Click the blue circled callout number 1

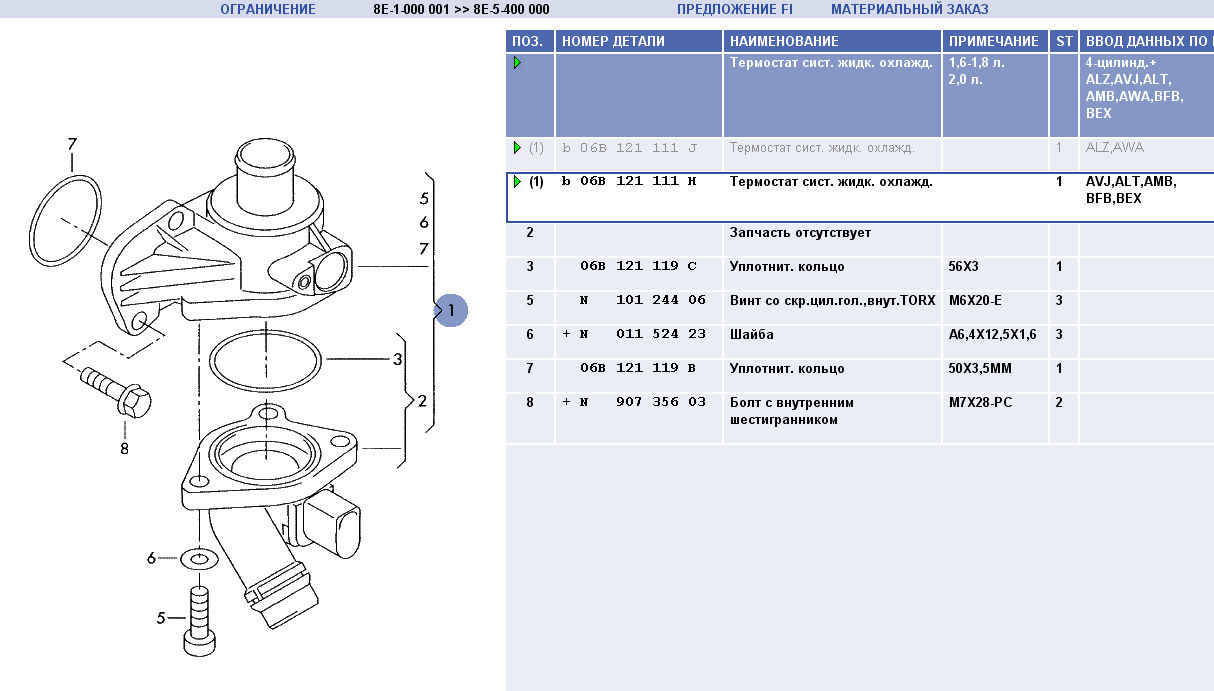[x=451, y=310]
